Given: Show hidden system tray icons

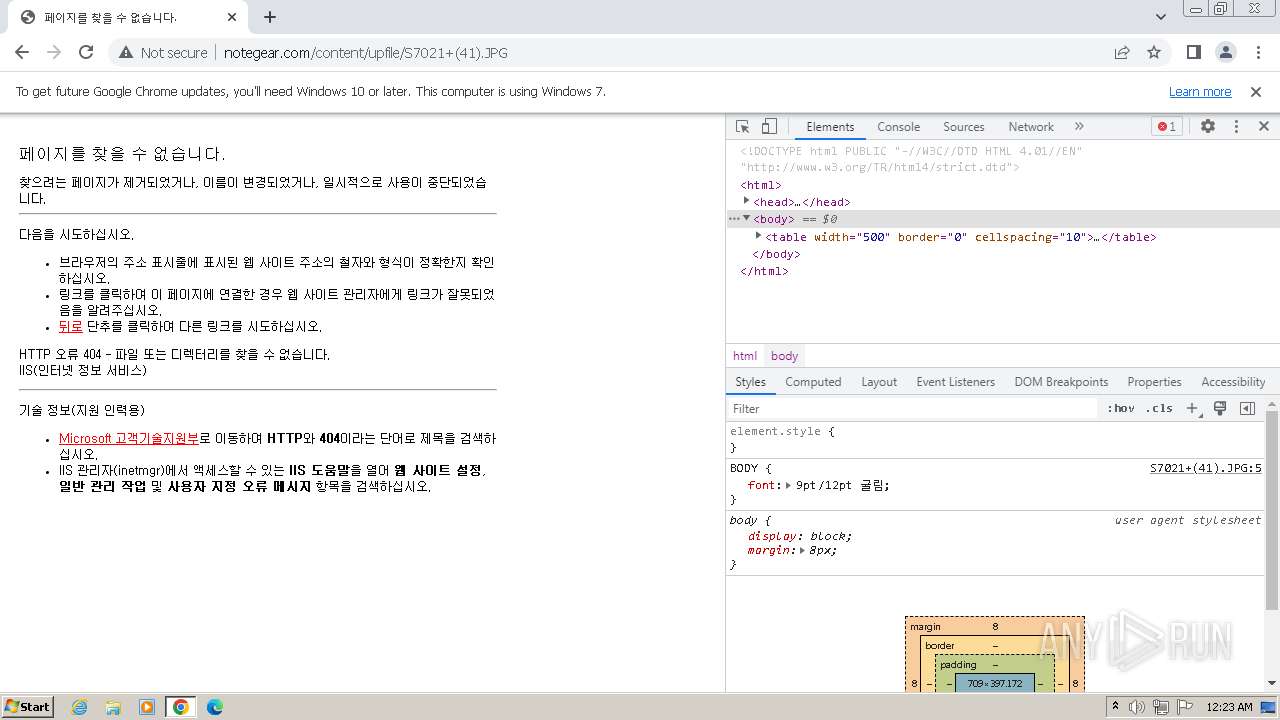Looking at the screenshot, I should (1116, 707).
